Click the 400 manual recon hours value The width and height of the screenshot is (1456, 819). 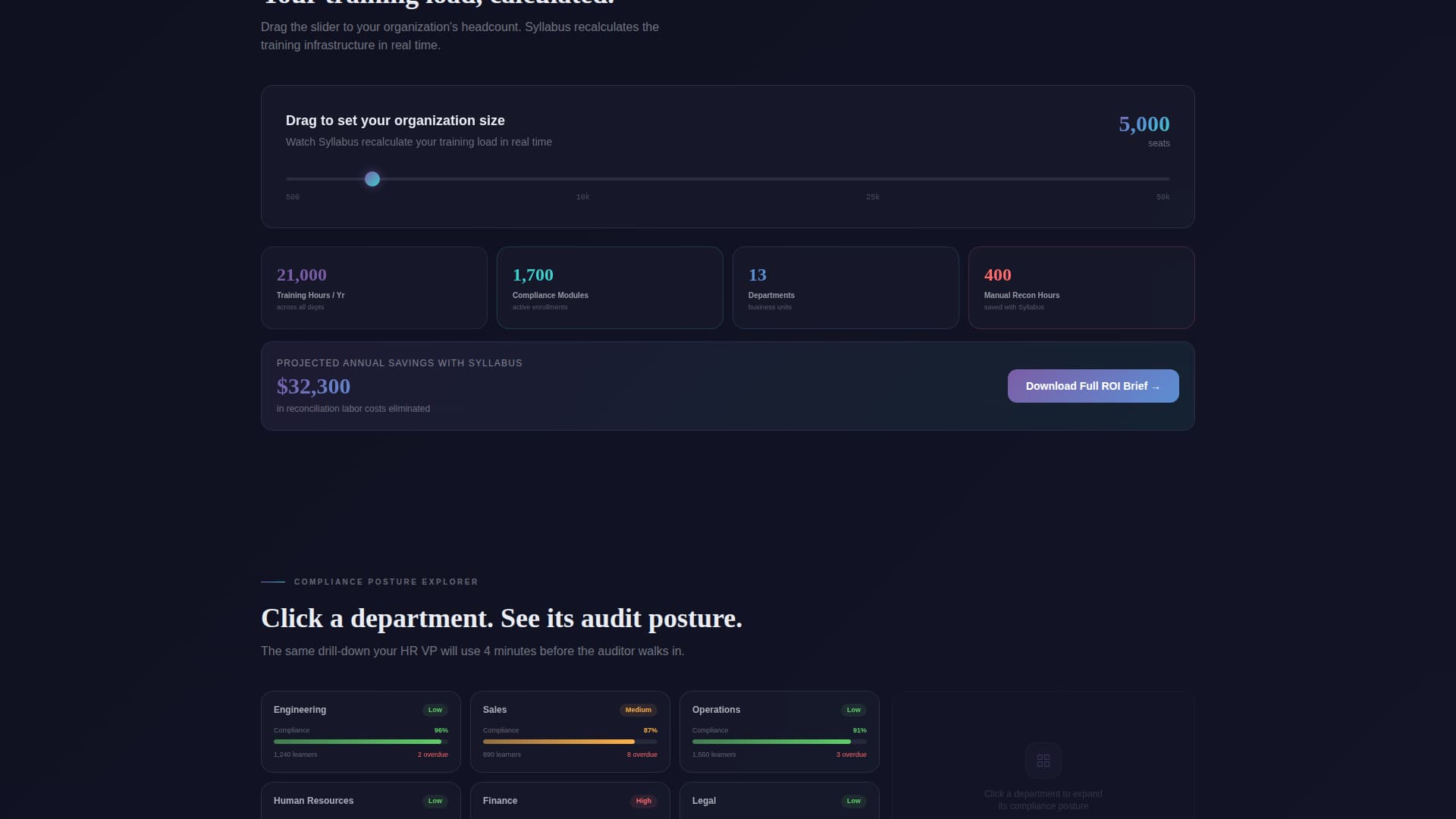[997, 275]
